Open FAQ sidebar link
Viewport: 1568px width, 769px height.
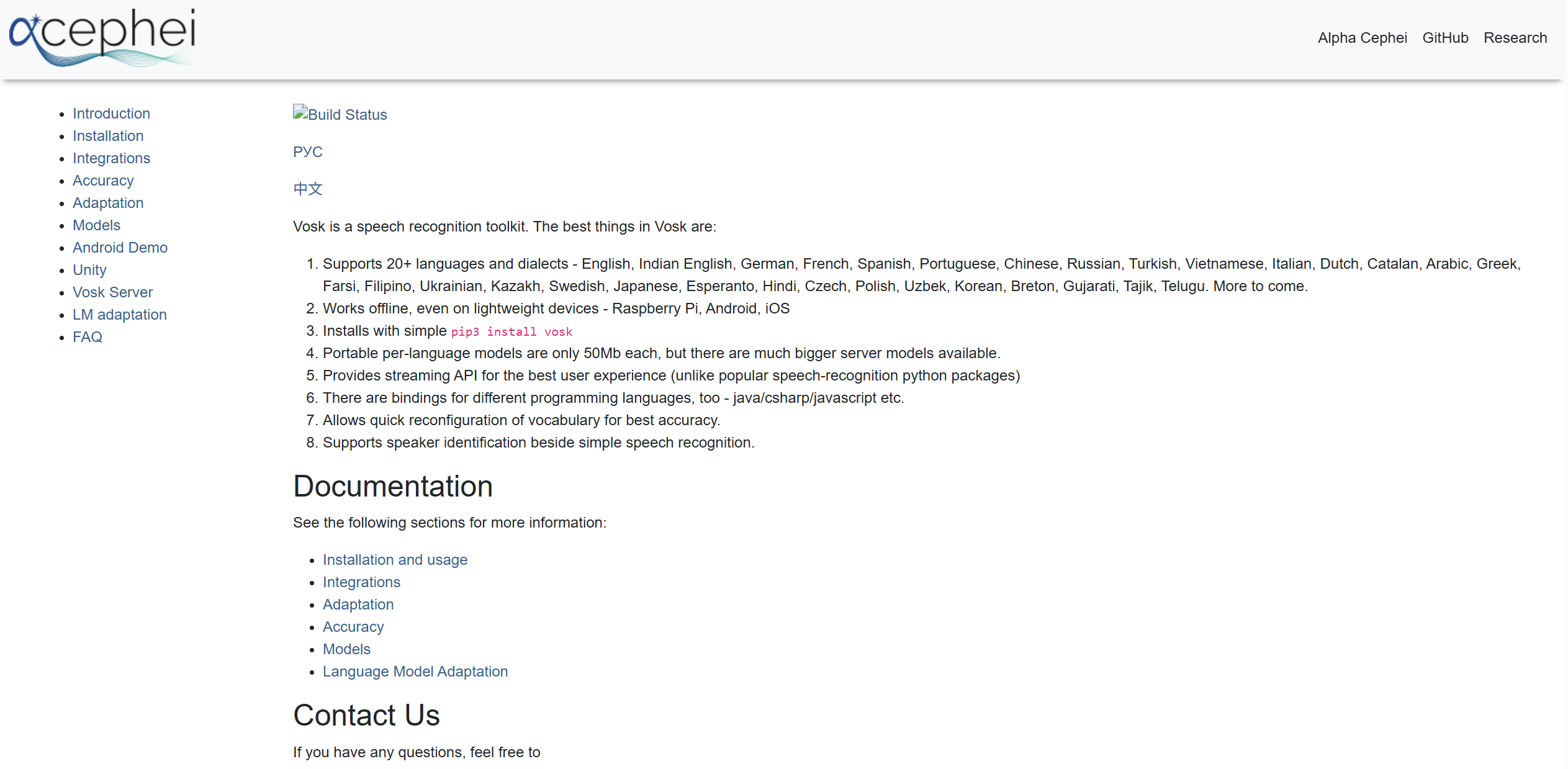coord(88,337)
